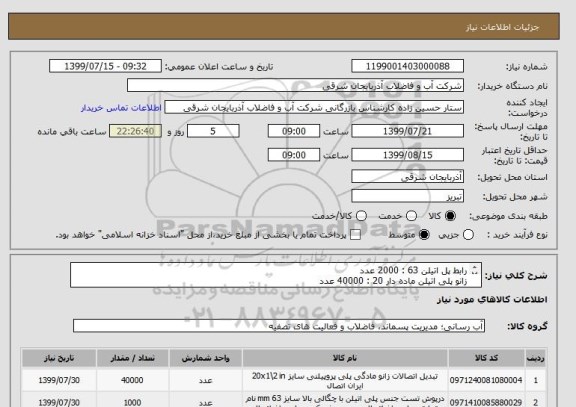
Task: Click product code 0971240081080004
Action: pyautogui.click(x=486, y=381)
